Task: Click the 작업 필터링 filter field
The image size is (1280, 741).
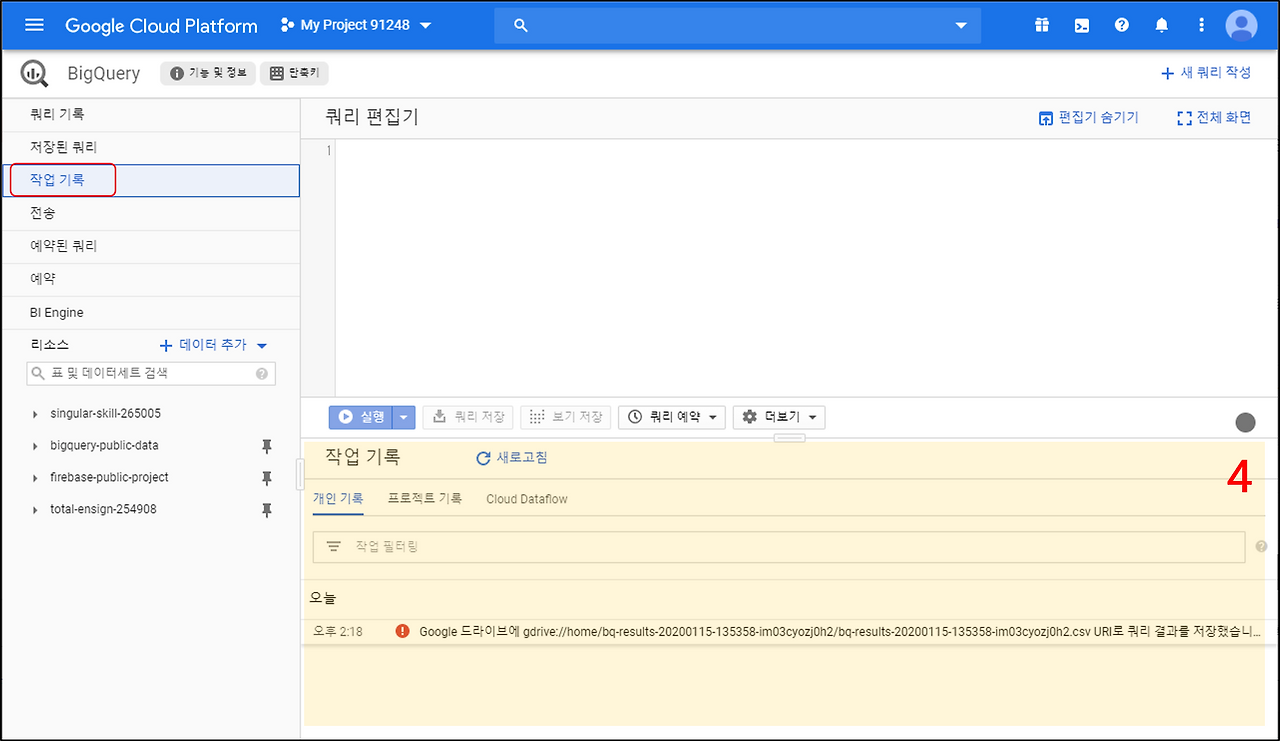Action: [x=779, y=546]
